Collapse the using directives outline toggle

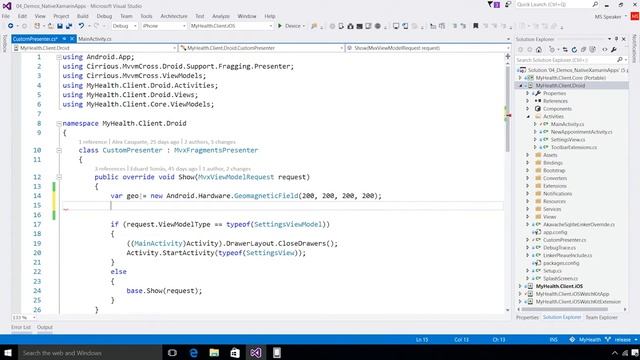(x=59, y=57)
